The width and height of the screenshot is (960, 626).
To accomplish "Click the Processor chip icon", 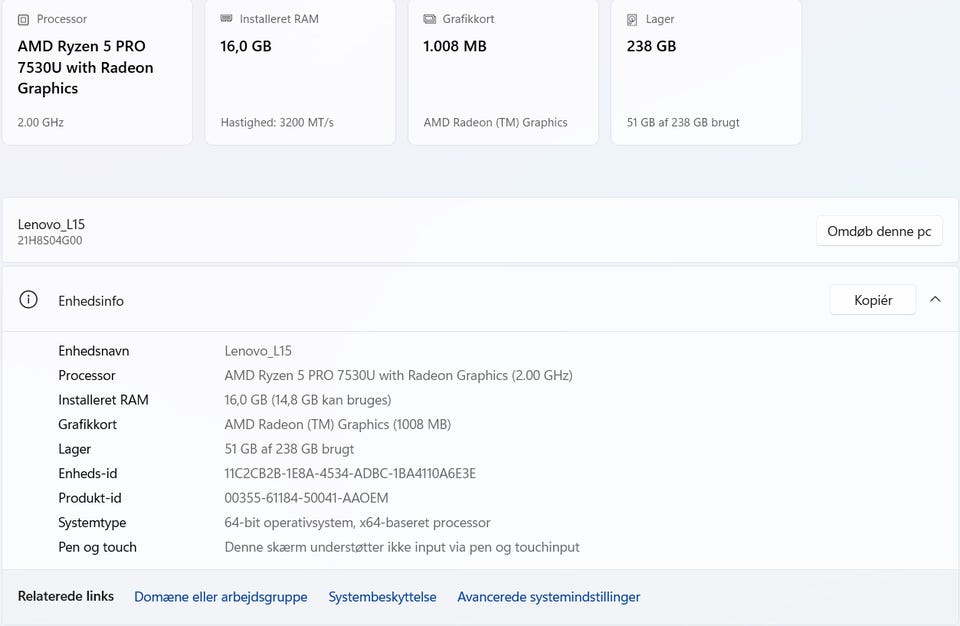I will [23, 20].
